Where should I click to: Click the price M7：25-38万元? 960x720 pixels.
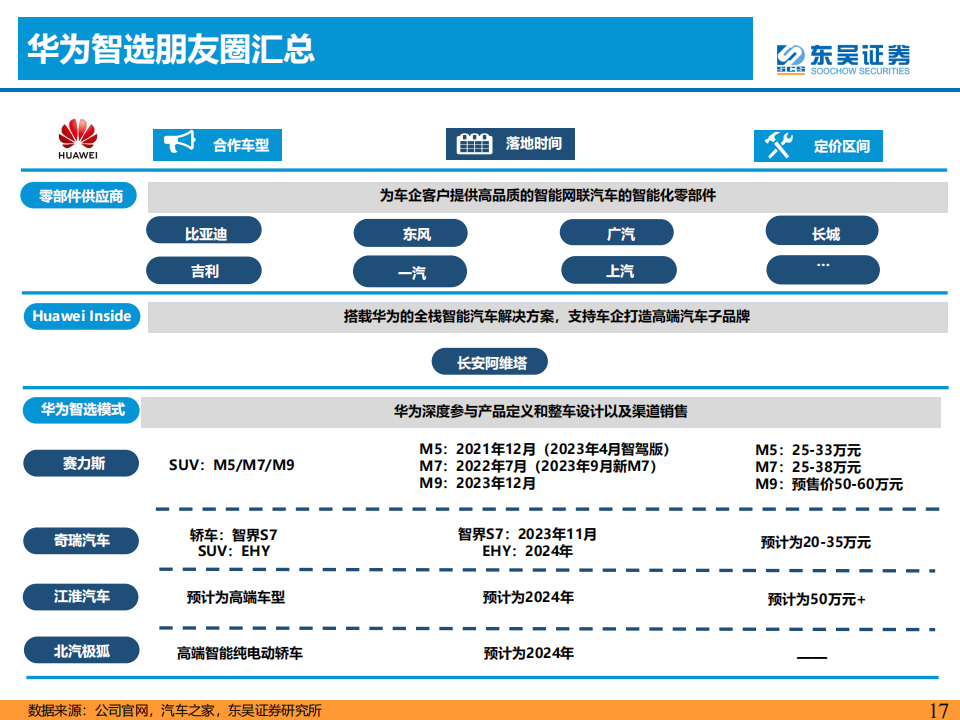point(808,467)
